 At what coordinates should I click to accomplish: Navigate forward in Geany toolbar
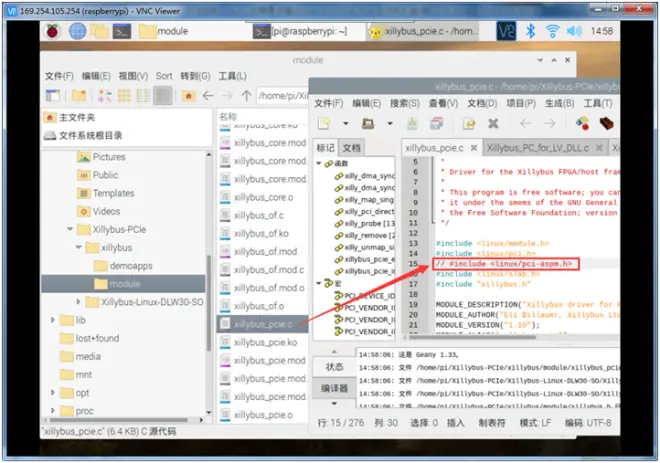[x=549, y=123]
